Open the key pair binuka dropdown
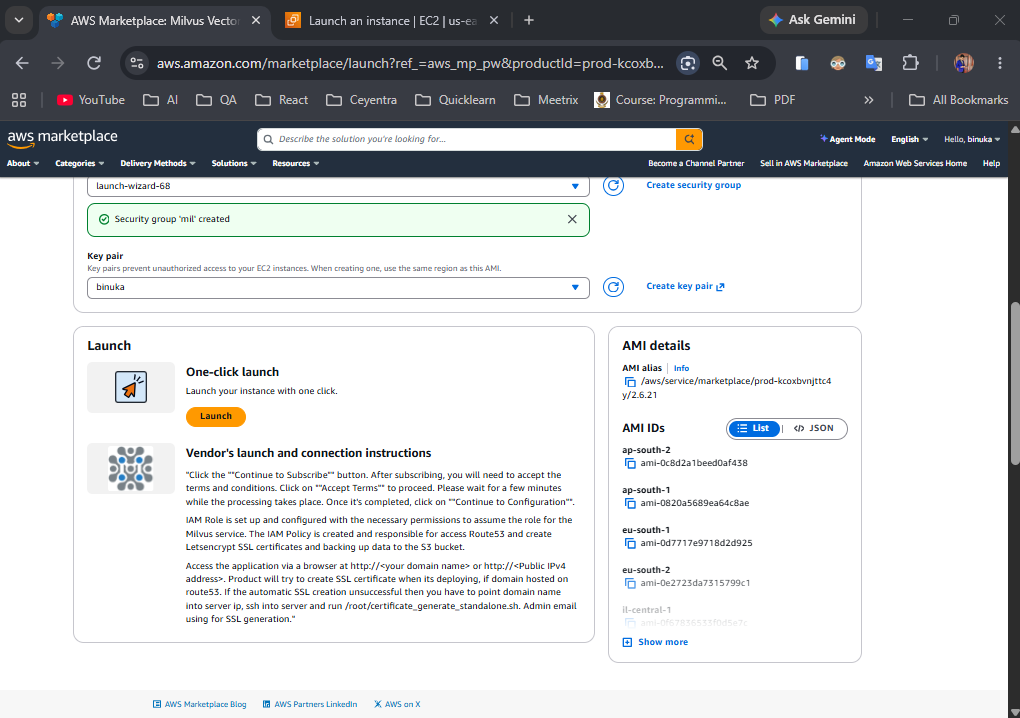Image resolution: width=1020 pixels, height=718 pixels. [338, 287]
